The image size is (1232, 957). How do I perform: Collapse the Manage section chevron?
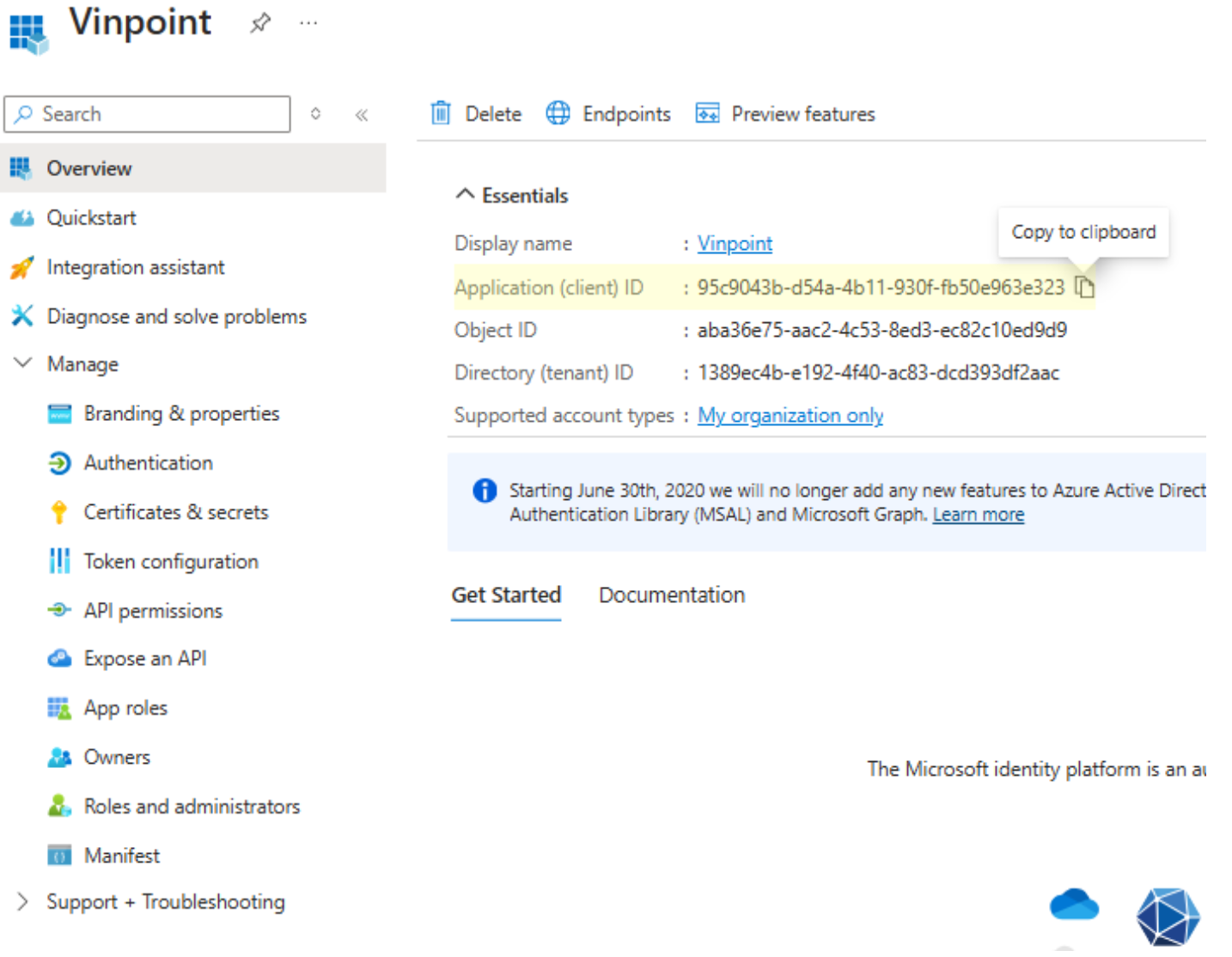(x=23, y=363)
